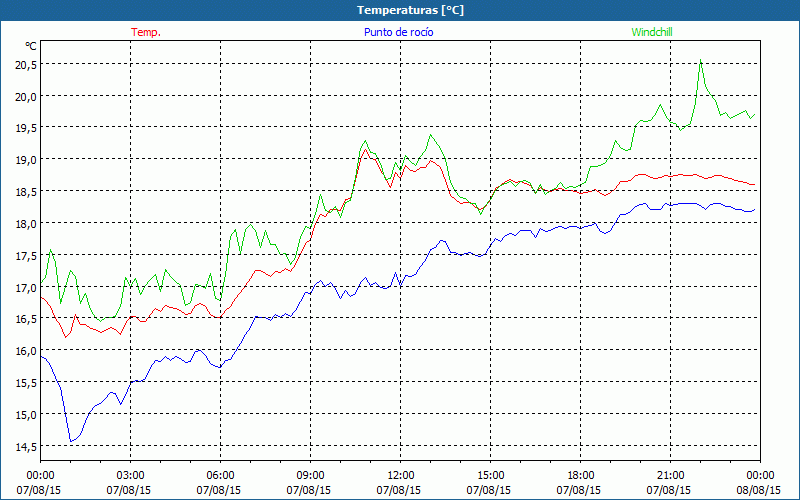Click the 15,0 y-axis value
Image resolution: width=800 pixels, height=500 pixels.
point(26,414)
